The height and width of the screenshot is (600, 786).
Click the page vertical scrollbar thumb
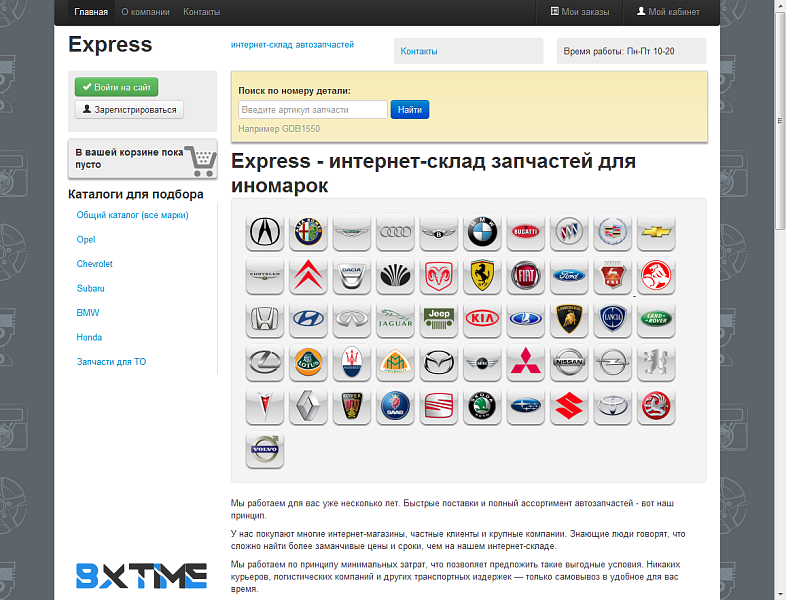click(779, 120)
